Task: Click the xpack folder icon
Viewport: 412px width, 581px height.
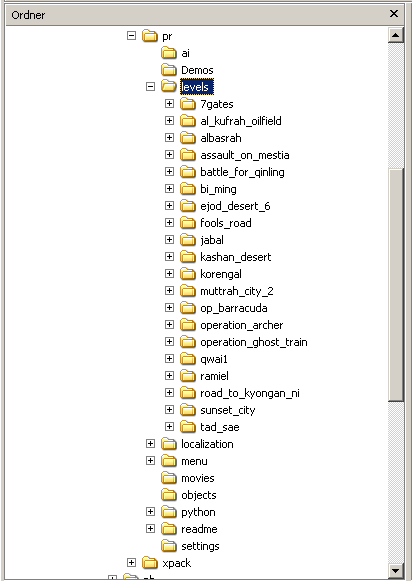Action: tap(150, 563)
